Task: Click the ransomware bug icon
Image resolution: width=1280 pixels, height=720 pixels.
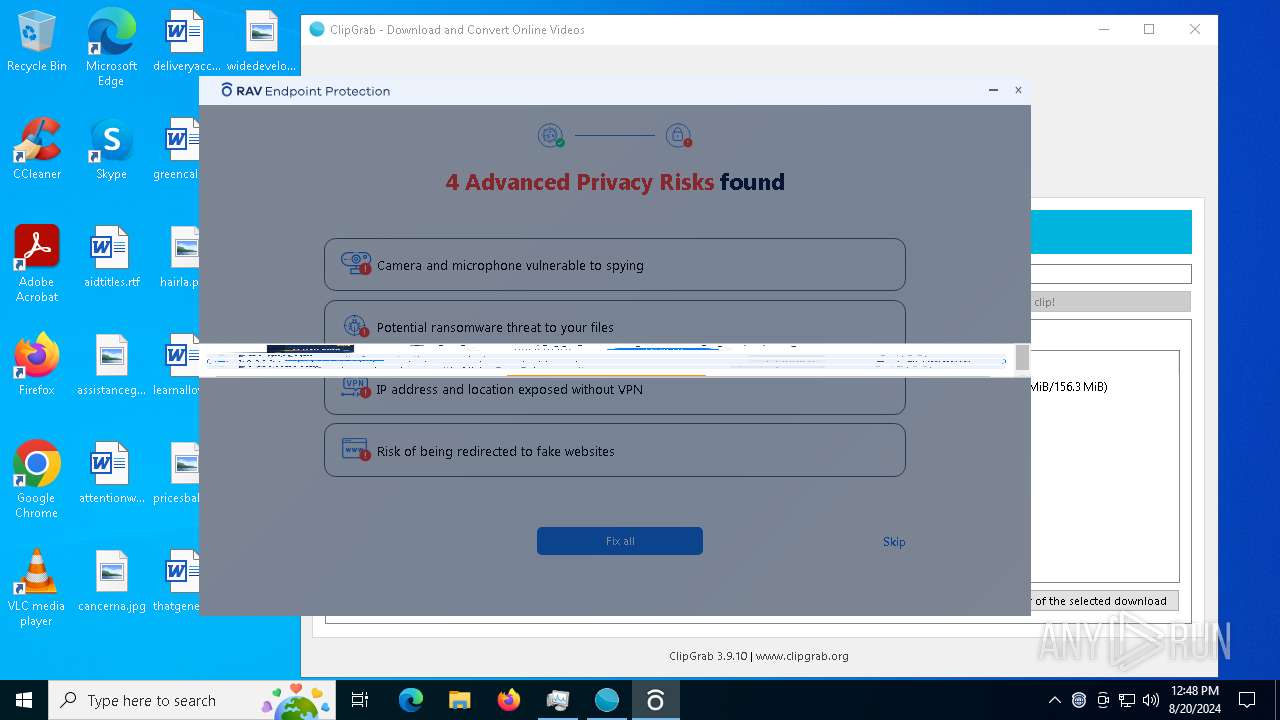Action: point(355,325)
